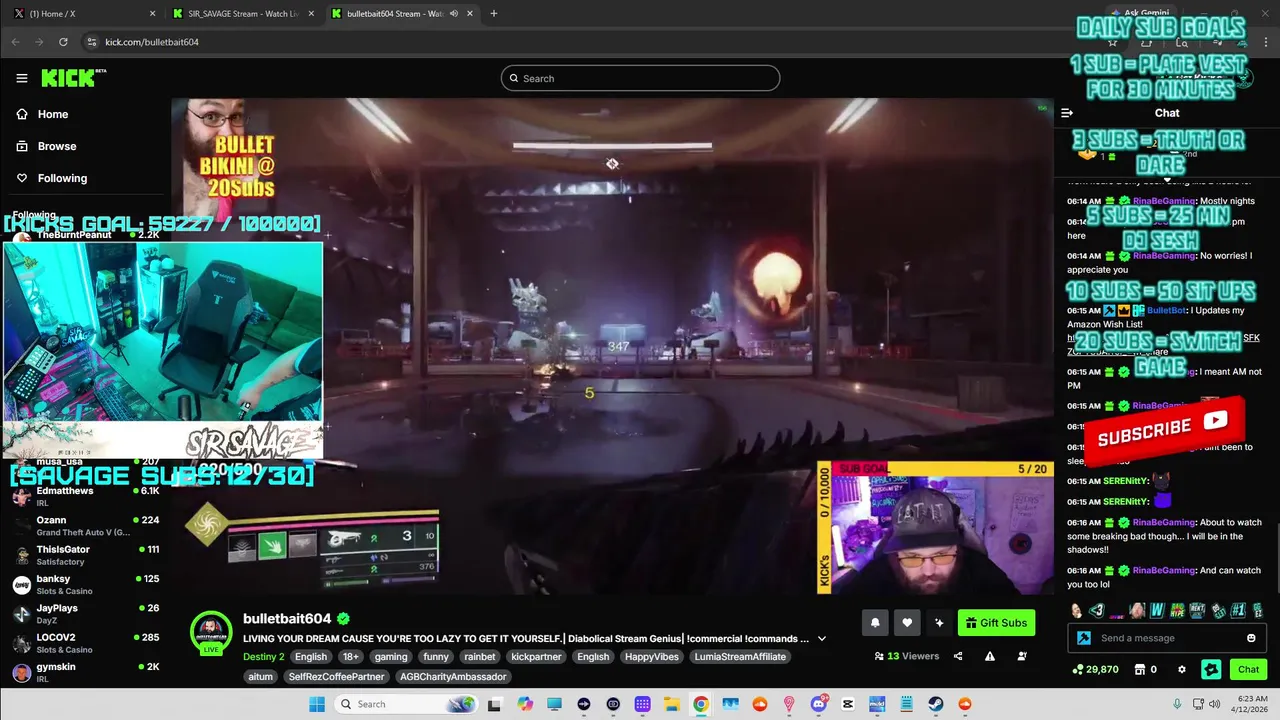Click the KICK logo
1280x720 pixels.
[73, 78]
